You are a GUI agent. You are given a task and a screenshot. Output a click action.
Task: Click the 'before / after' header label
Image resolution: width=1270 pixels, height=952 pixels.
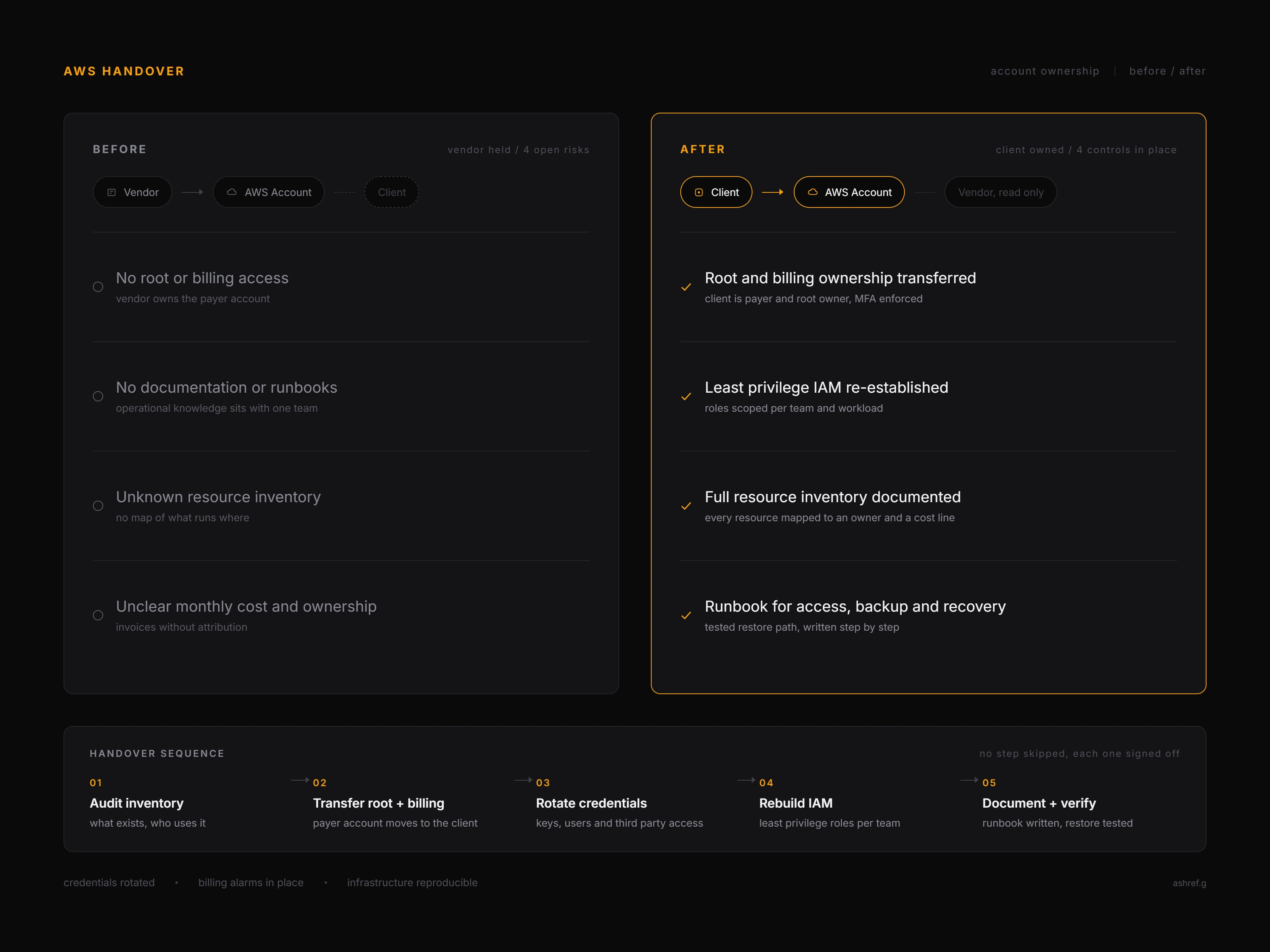coord(1167,71)
